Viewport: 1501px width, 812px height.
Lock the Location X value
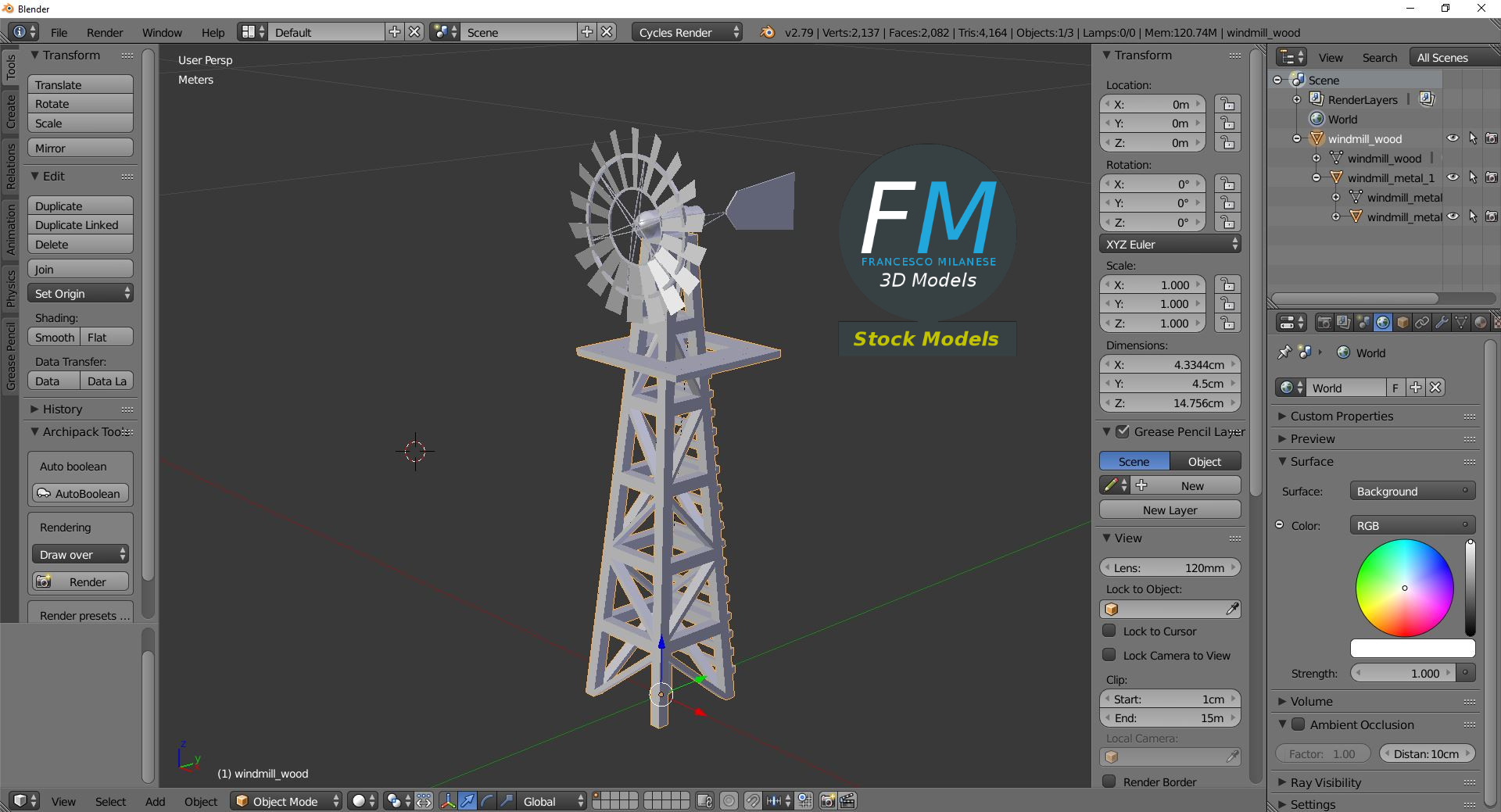tap(1227, 104)
